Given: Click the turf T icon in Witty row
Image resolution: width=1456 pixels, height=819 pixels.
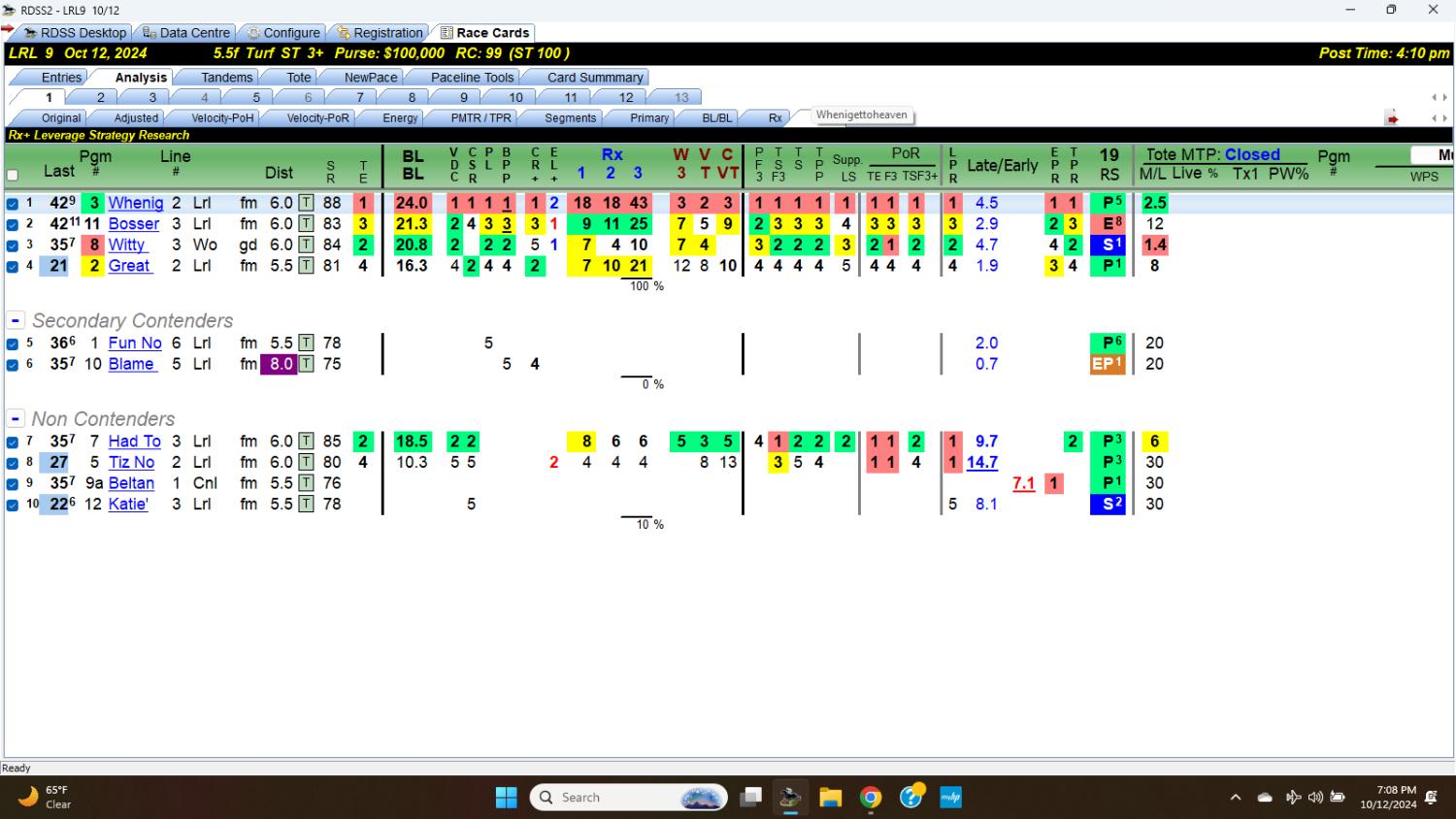Looking at the screenshot, I should (306, 245).
